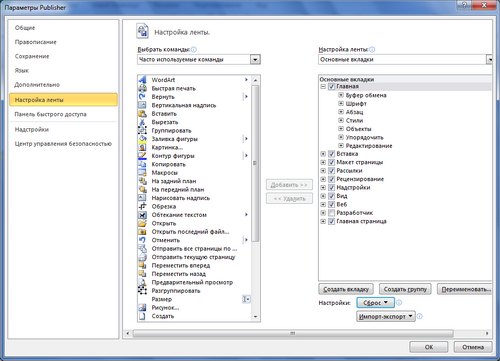Screen dimensions: 500x361
Task: Pick the Вертикальная надпись icon
Action: (x=142, y=105)
